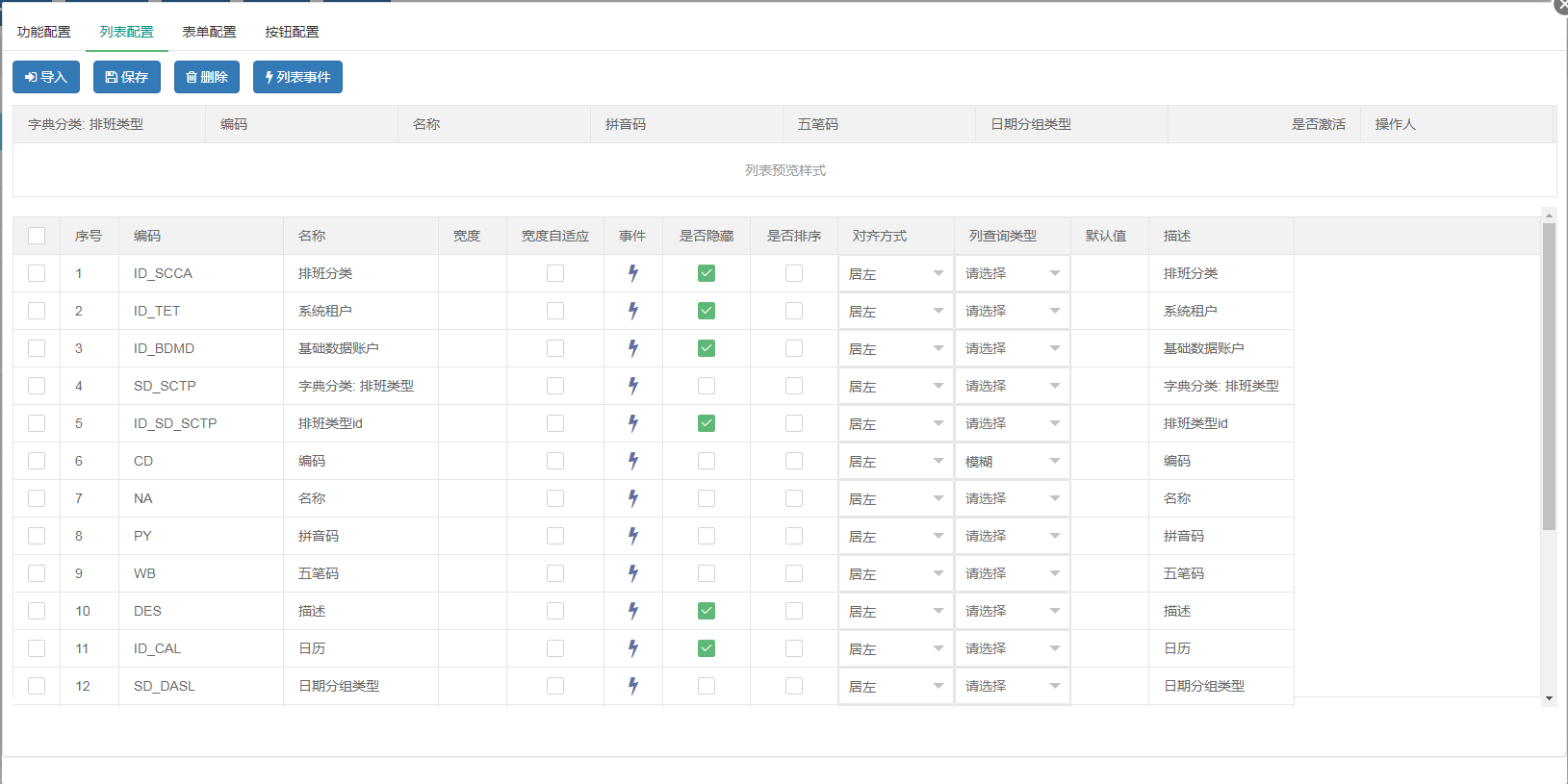Open event icon for CD row

(633, 461)
